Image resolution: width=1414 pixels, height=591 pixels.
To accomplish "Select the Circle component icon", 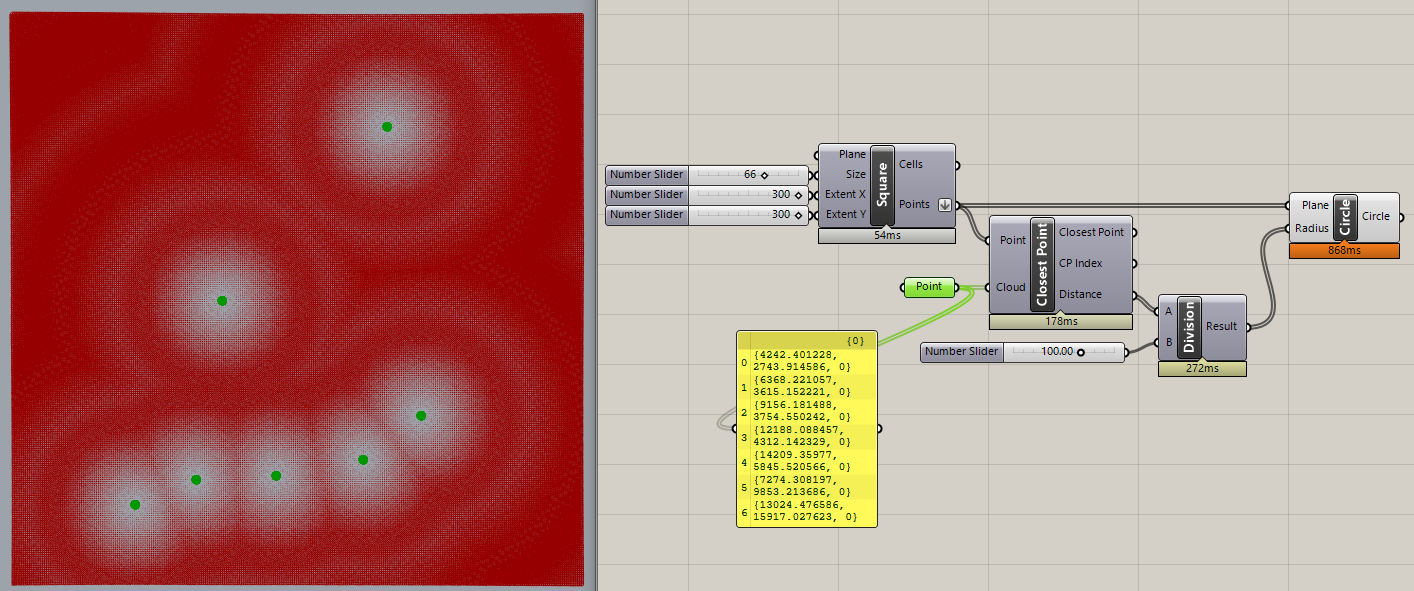I will (1343, 216).
